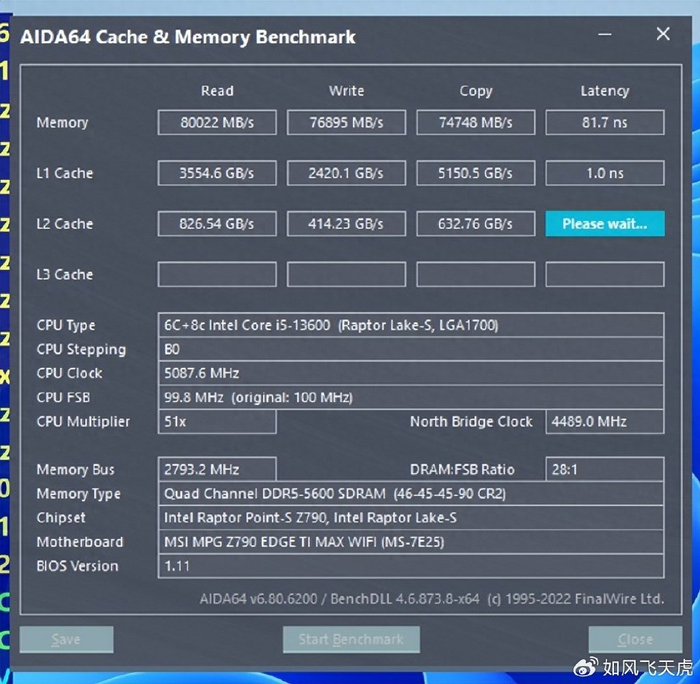This screenshot has height=684, width=700.
Task: Click the Latency column header
Action: (605, 91)
